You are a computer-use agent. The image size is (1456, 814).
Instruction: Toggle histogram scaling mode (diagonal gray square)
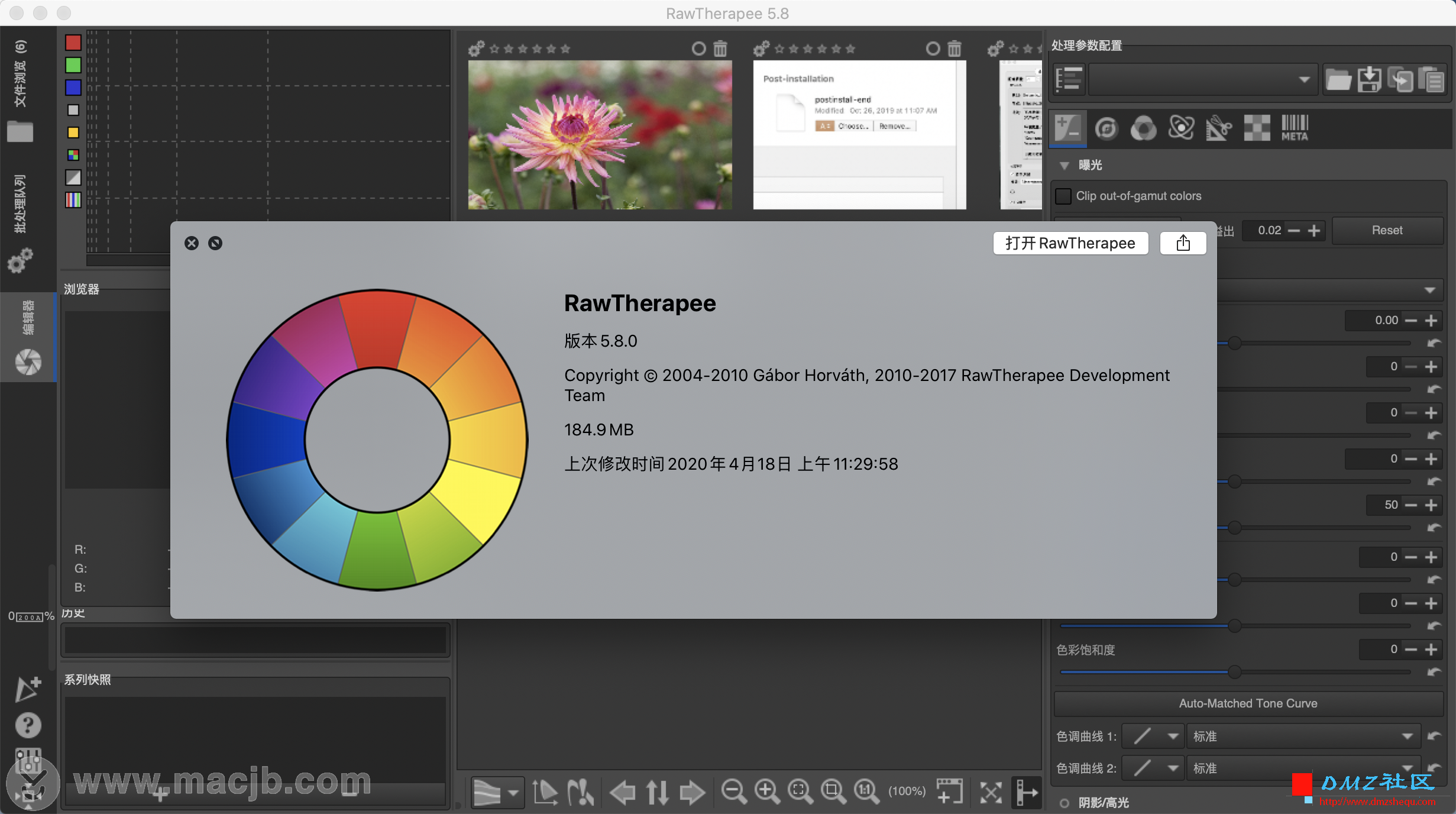(73, 177)
